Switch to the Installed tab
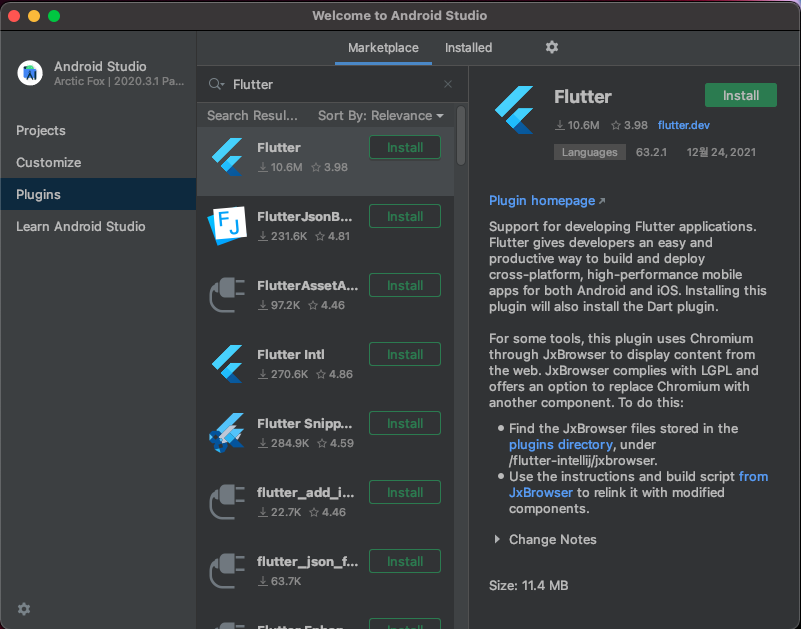The height and width of the screenshot is (629, 801). (x=468, y=48)
